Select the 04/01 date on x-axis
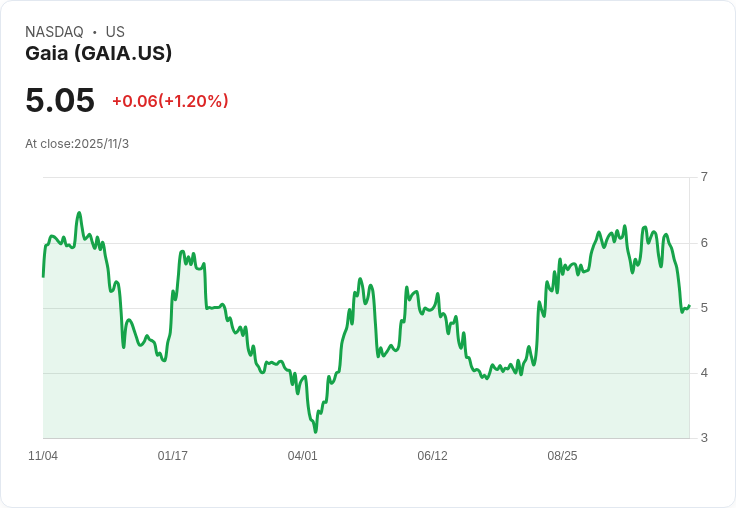This screenshot has height=508, width=736. click(302, 456)
